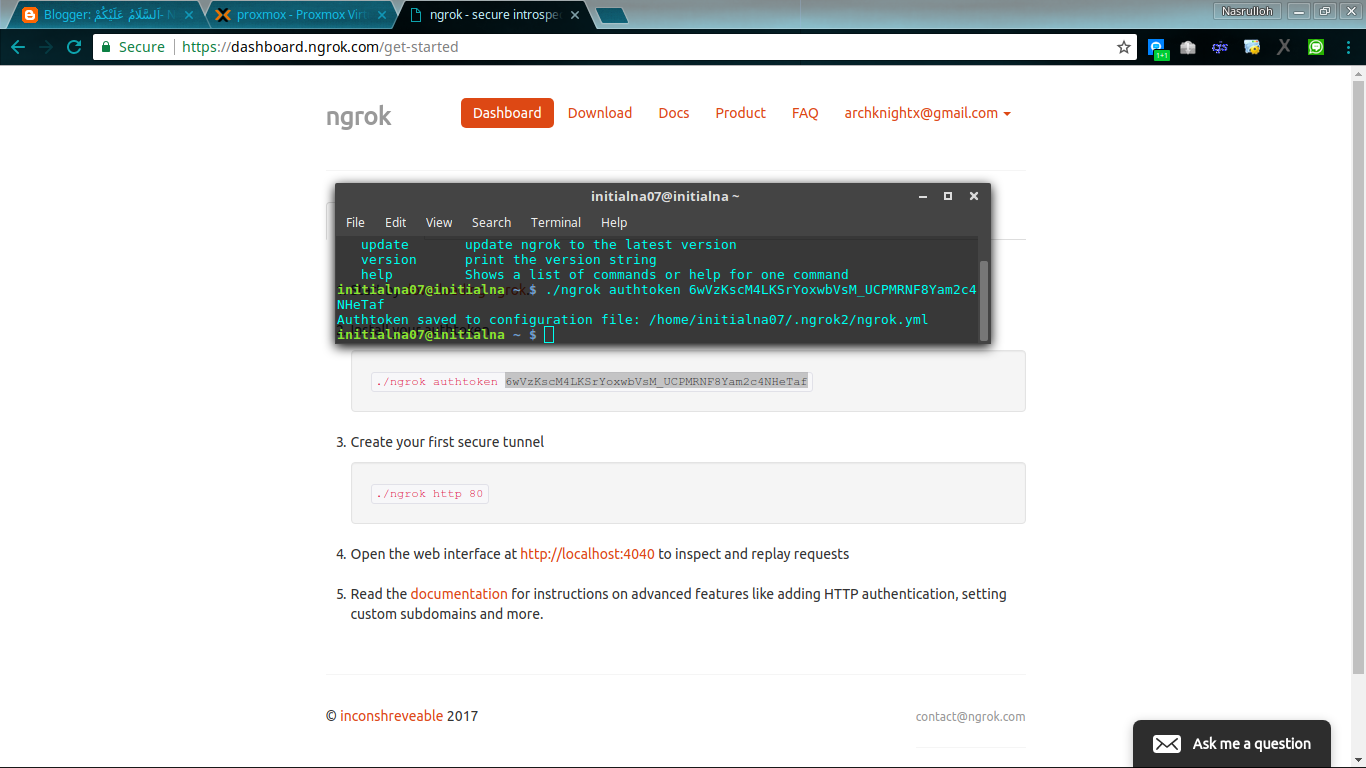Open the Terminal menu in the terminal window

coord(555,222)
